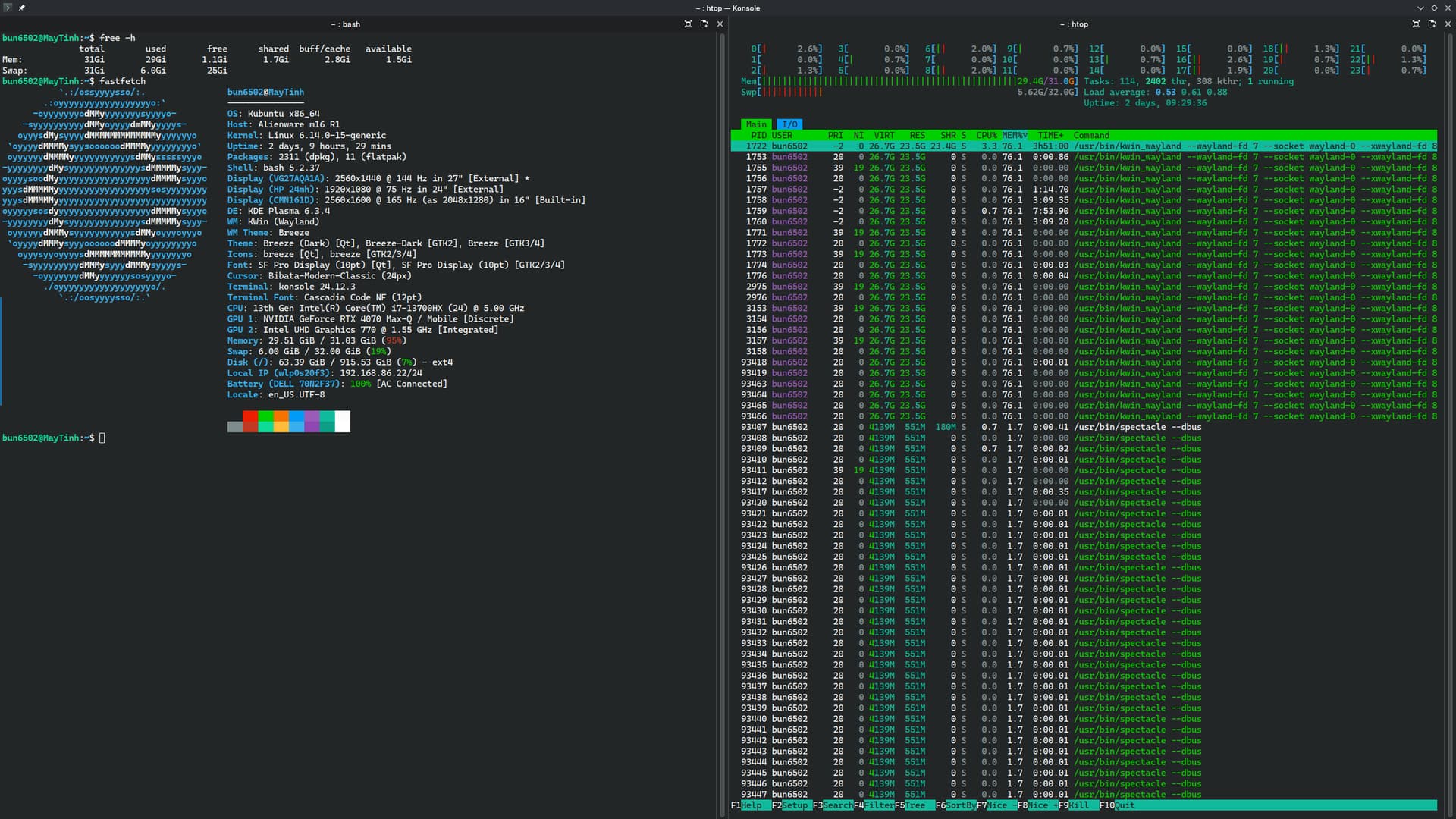Screen dimensions: 1456x819
Task: Click the Tasks count line in htop
Action: pyautogui.click(x=1188, y=81)
